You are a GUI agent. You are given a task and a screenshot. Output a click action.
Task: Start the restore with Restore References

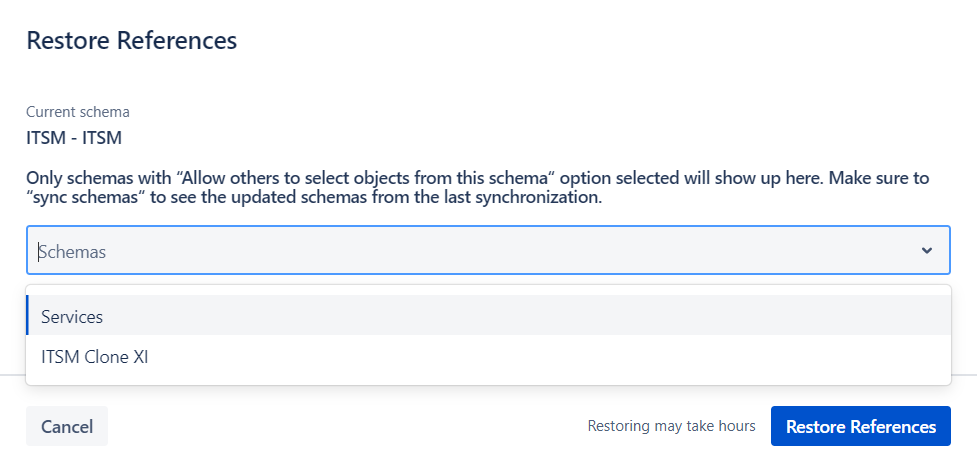860,427
